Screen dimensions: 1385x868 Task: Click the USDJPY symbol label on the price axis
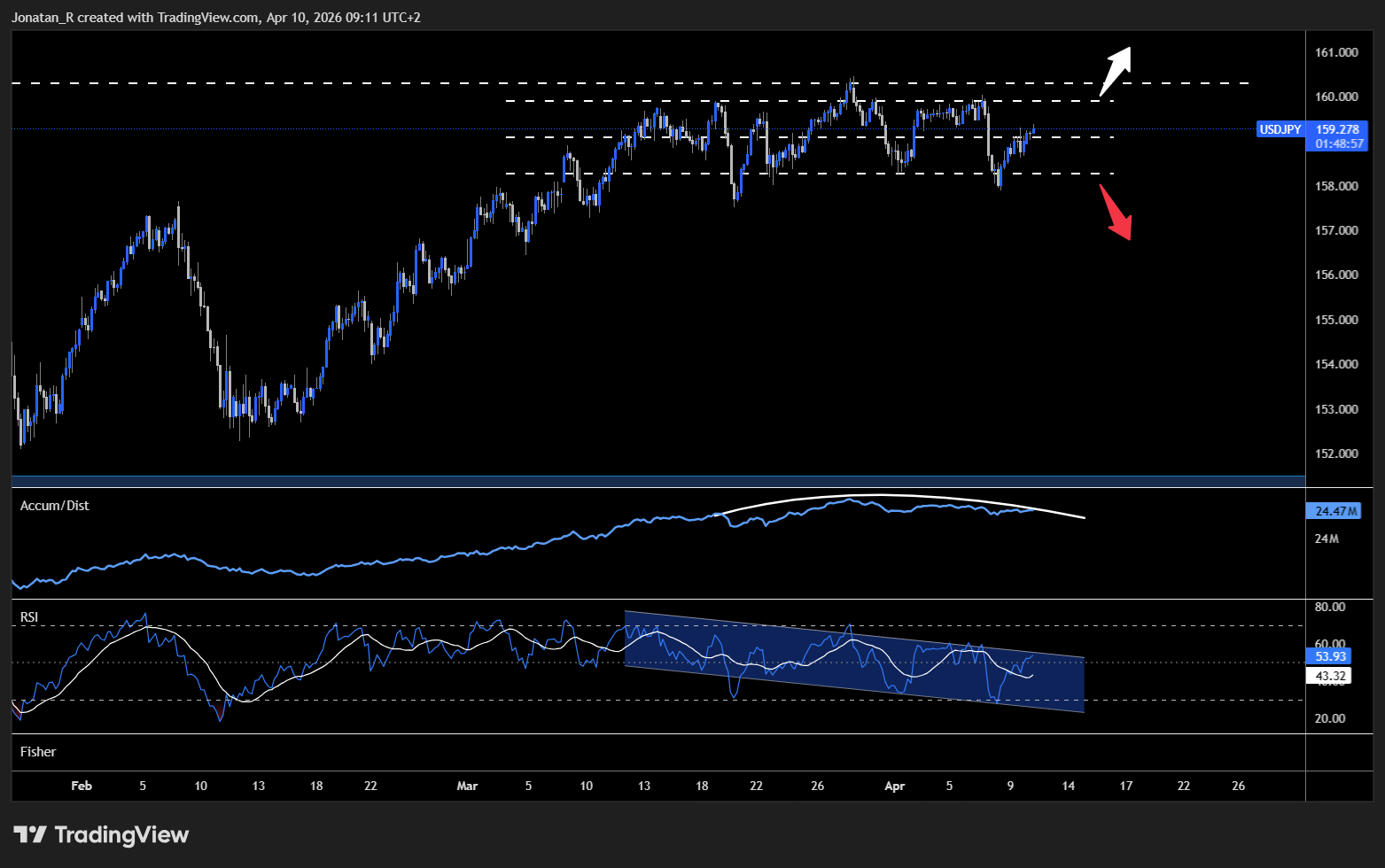pos(1280,129)
